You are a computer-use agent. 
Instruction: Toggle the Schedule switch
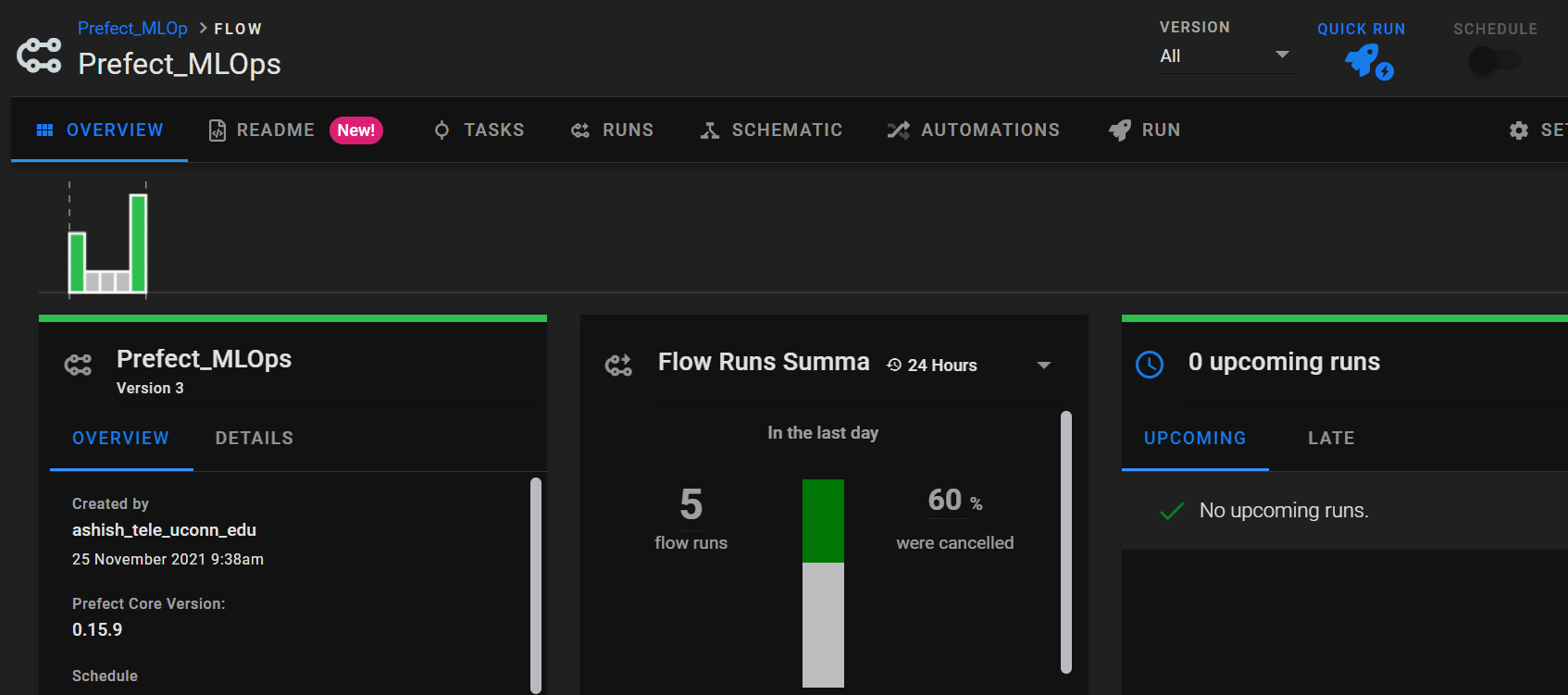[x=1495, y=61]
